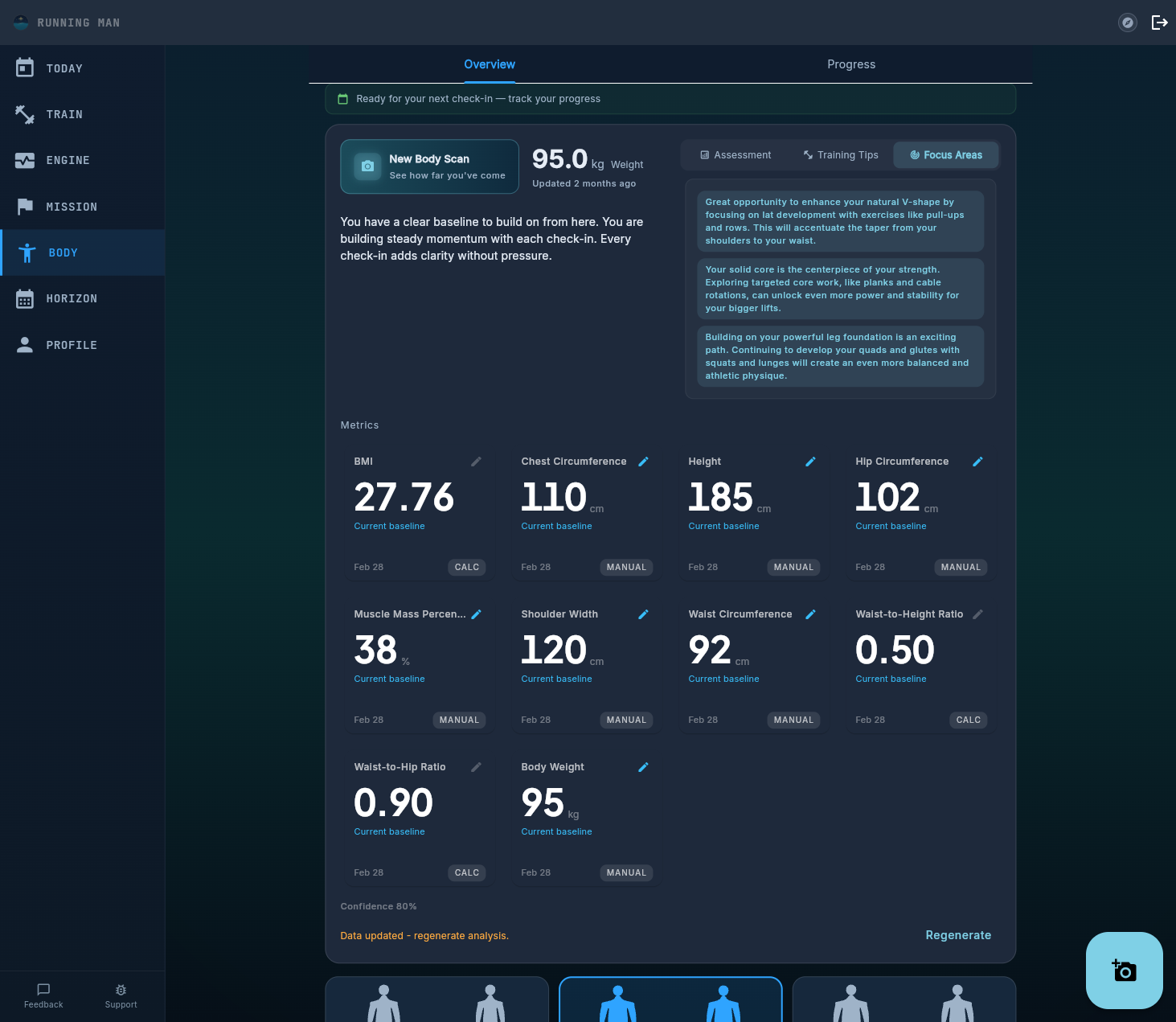Edit the Hip Circumference measurement
1176x1022 pixels.
coord(977,462)
